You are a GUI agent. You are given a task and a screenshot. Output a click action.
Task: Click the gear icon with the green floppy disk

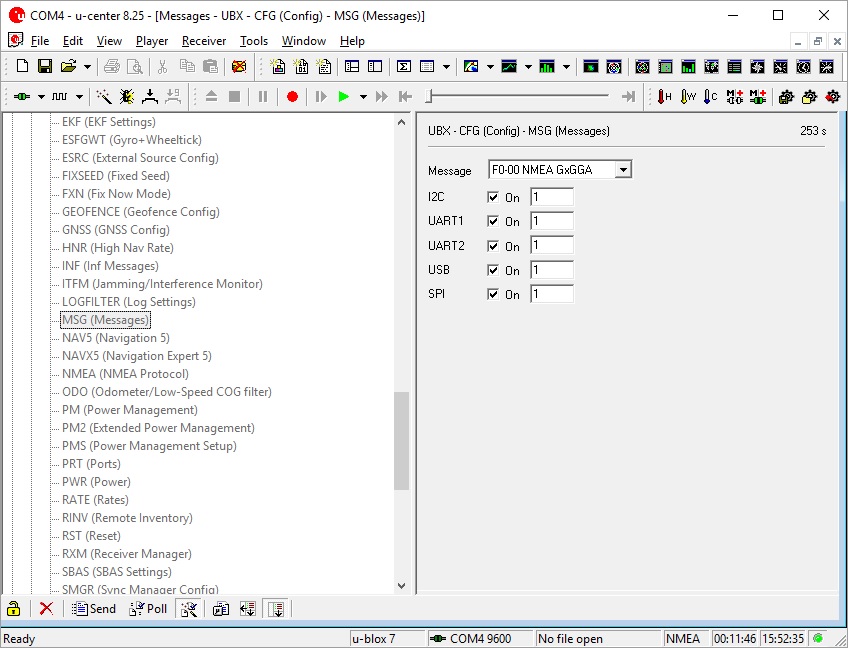(786, 97)
